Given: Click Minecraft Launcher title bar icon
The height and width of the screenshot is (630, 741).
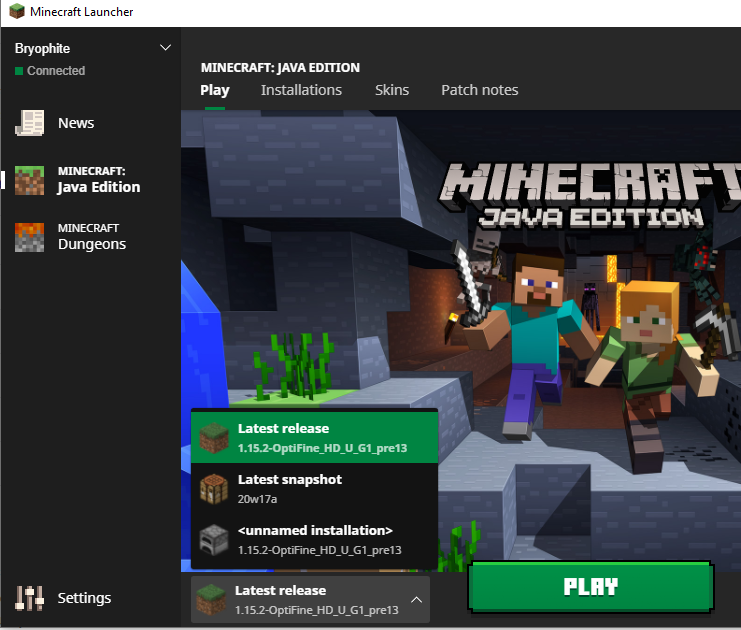Looking at the screenshot, I should click(x=15, y=12).
